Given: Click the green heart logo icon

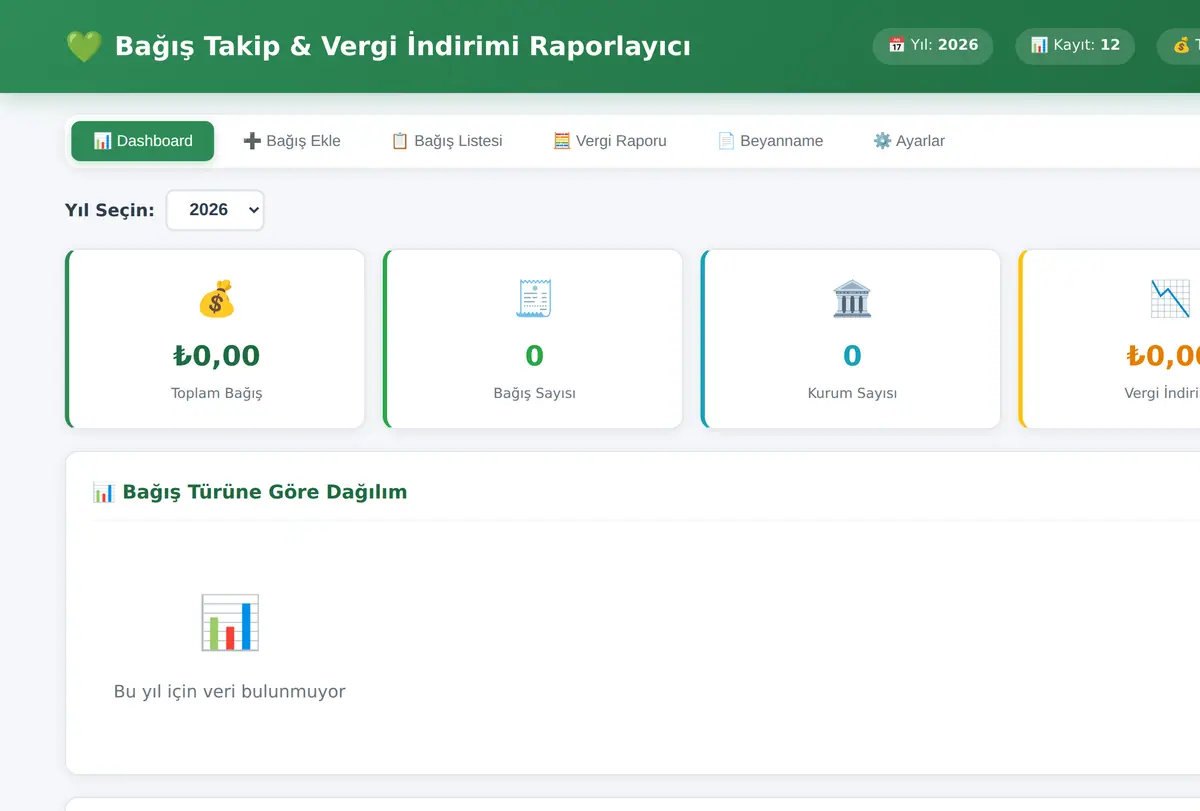Looking at the screenshot, I should pyautogui.click(x=83, y=46).
